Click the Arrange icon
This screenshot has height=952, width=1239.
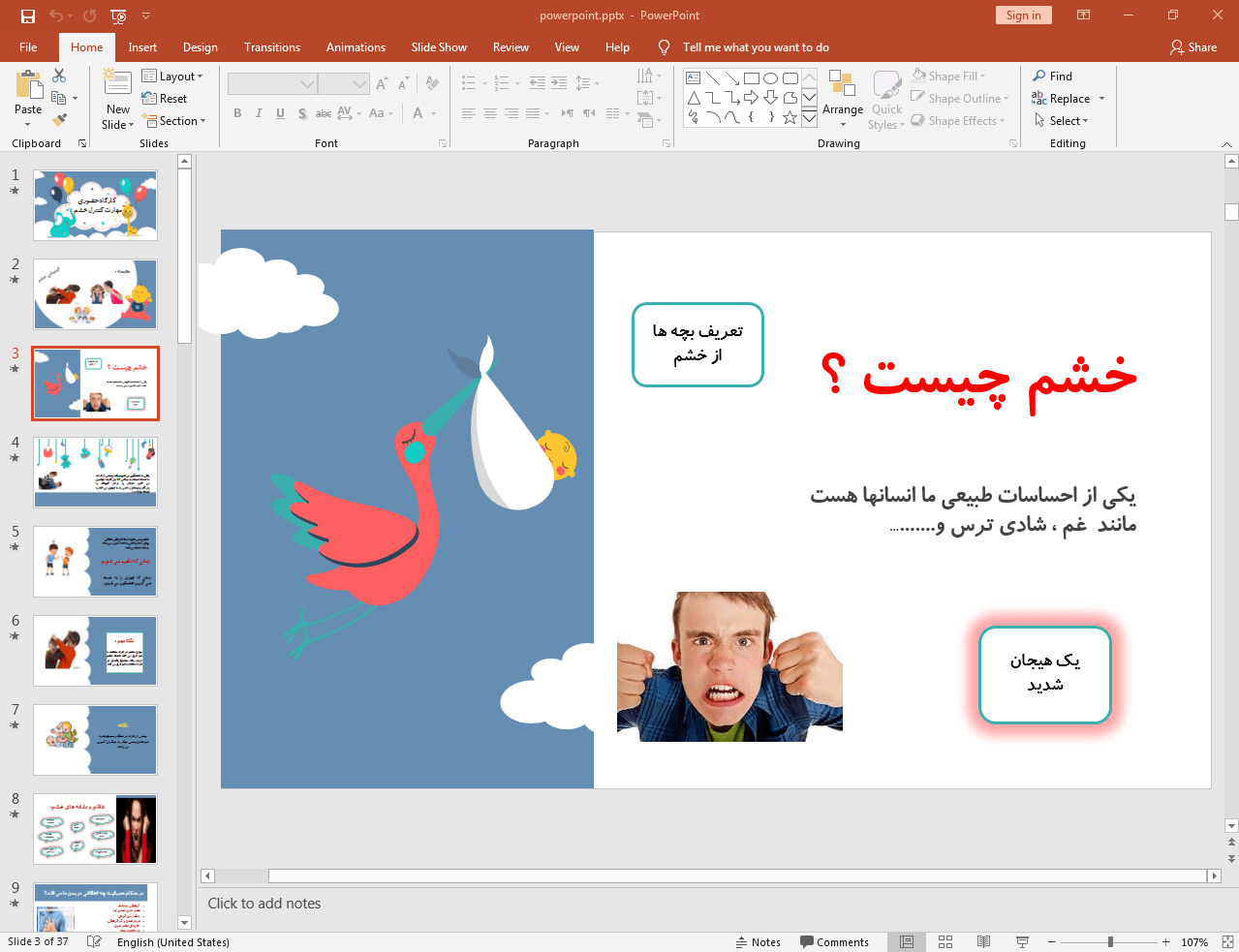click(842, 97)
